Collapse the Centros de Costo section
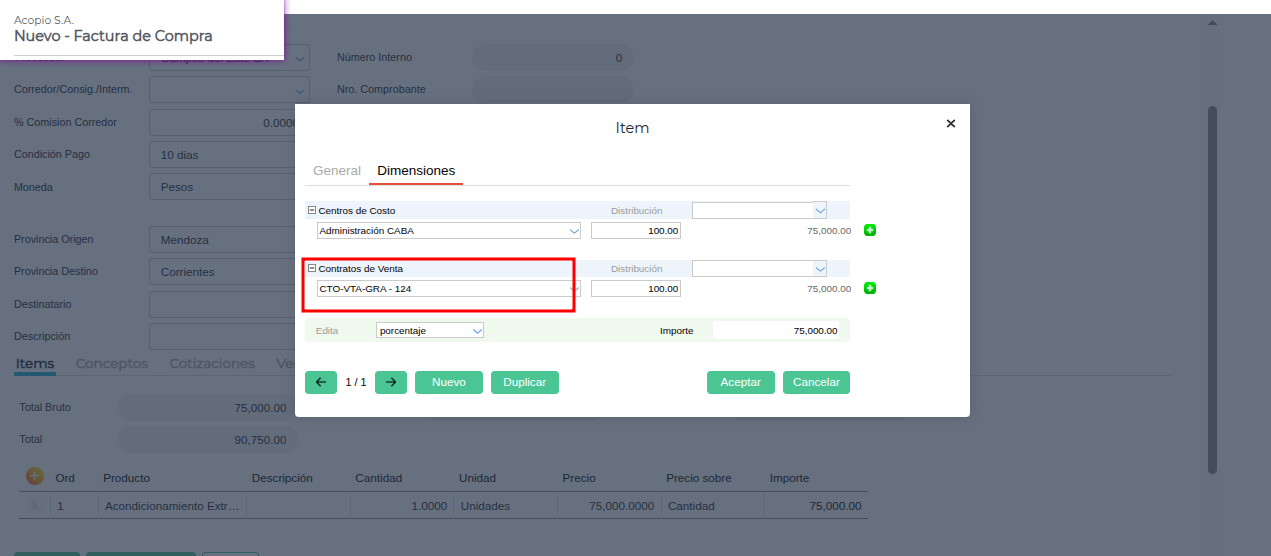This screenshot has width=1271, height=556. [x=311, y=211]
